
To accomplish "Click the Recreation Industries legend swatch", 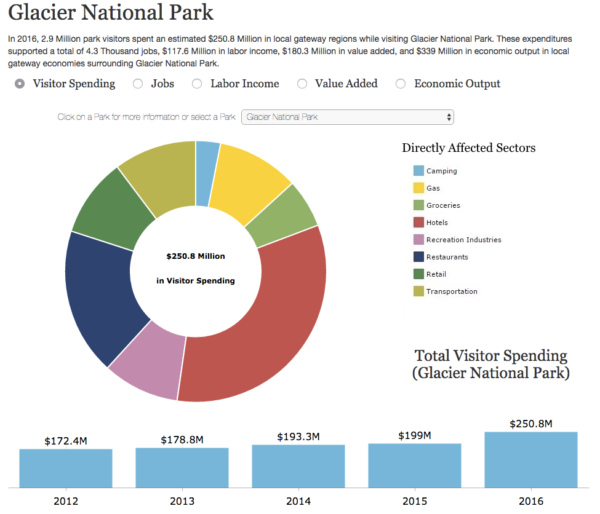I will point(418,240).
